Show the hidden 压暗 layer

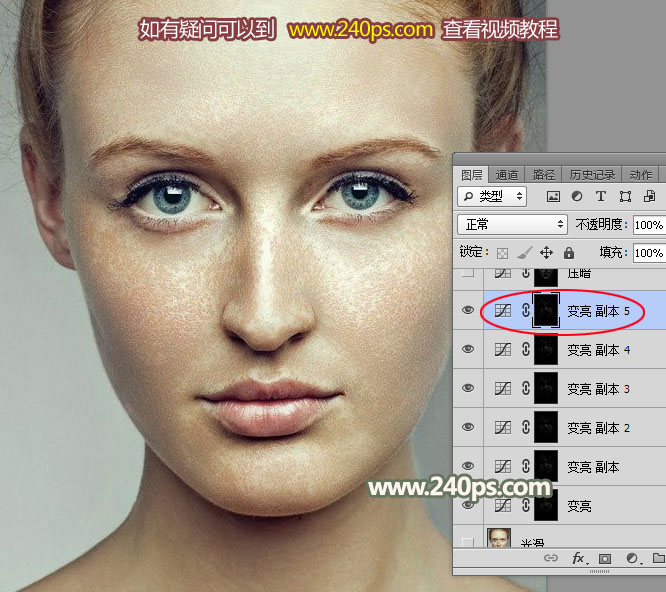468,272
